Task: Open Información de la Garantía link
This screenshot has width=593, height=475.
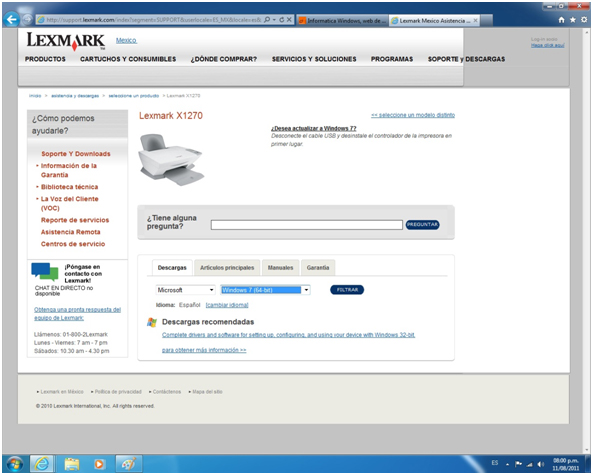Action: (69, 171)
